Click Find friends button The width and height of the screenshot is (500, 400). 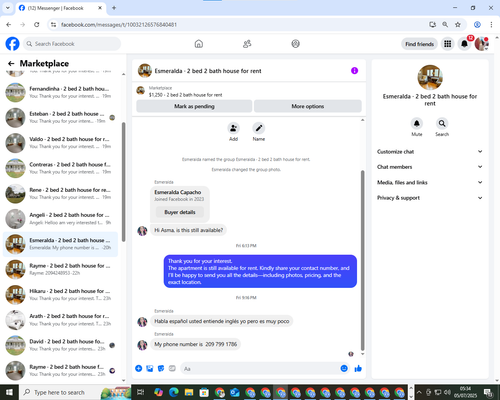point(419,44)
